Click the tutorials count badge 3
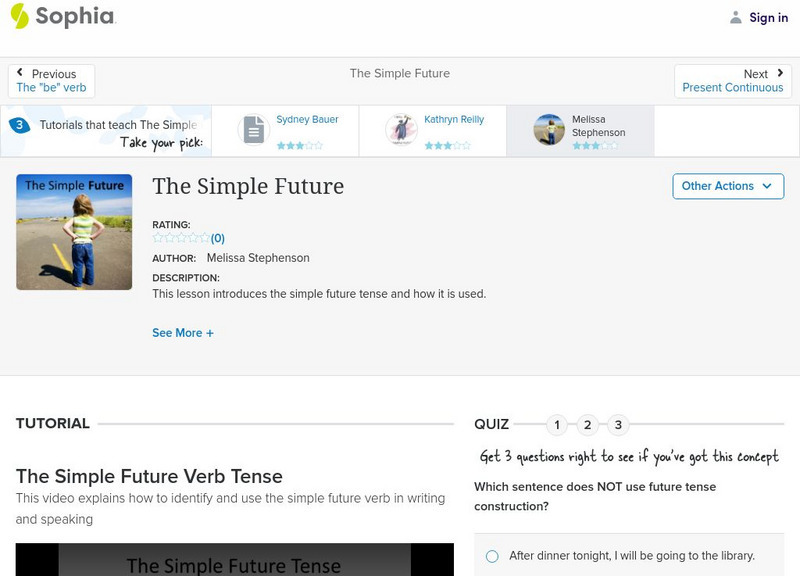 click(x=19, y=125)
